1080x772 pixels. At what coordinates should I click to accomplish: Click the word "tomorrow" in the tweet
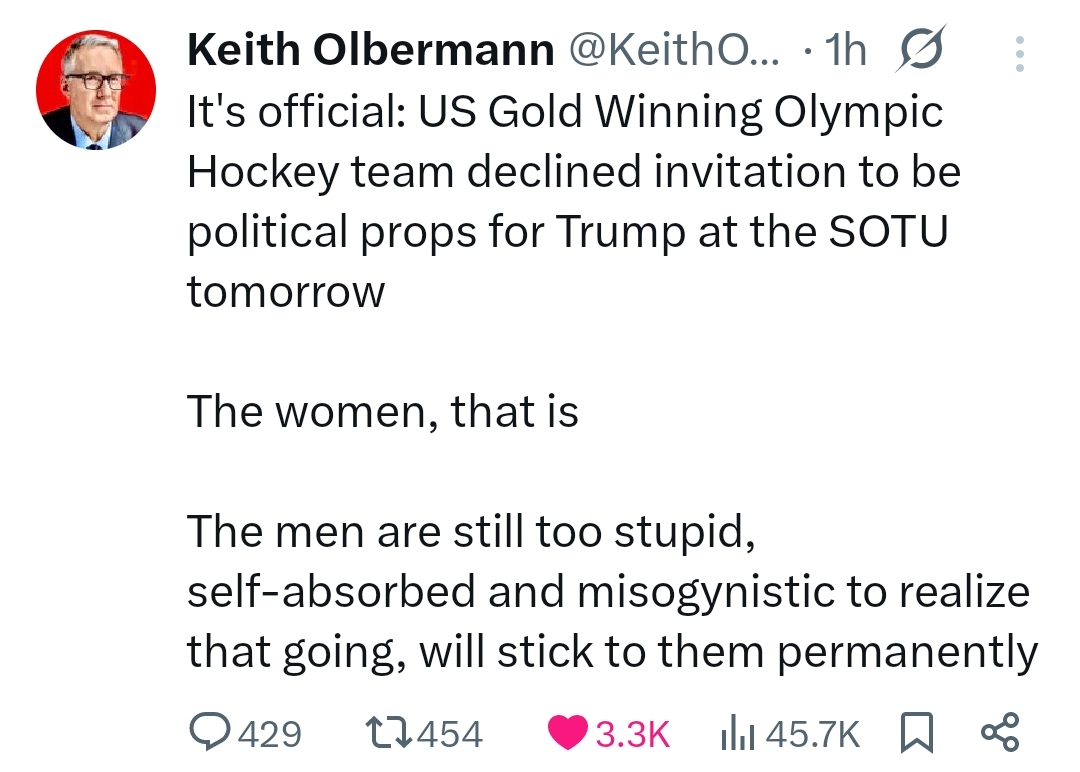click(286, 292)
